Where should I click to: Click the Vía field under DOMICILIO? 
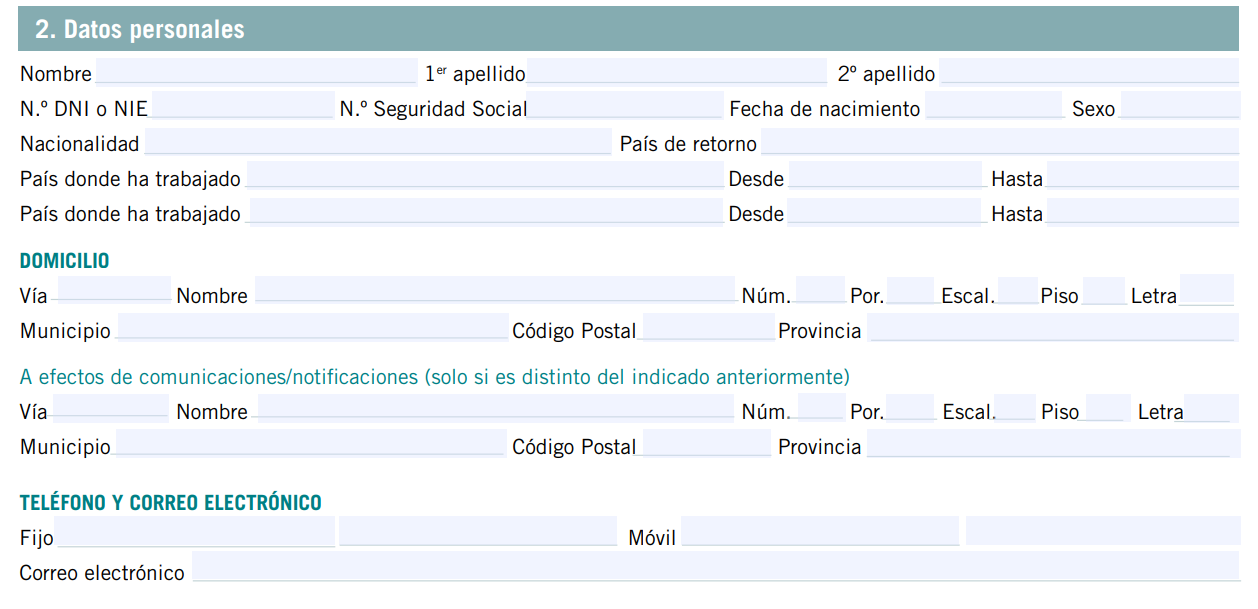[x=112, y=289]
